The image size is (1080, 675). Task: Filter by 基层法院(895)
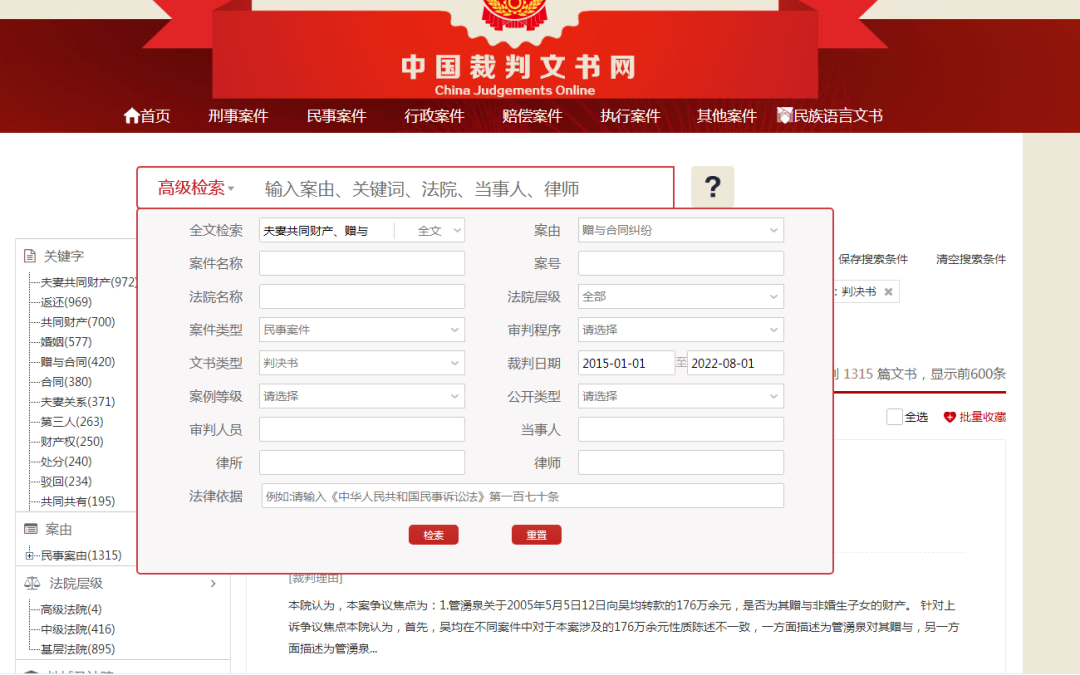tap(78, 650)
